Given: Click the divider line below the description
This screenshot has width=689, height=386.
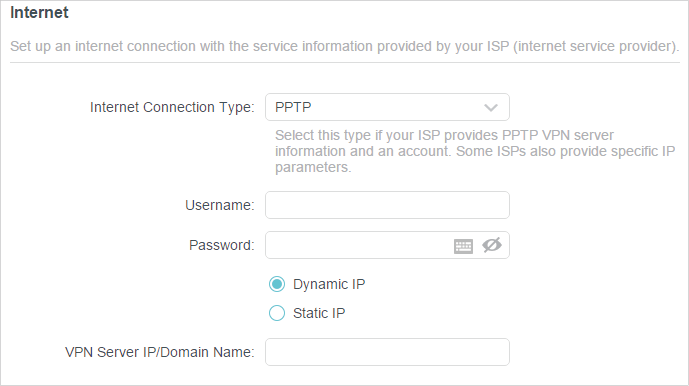Looking at the screenshot, I should click(x=345, y=62).
